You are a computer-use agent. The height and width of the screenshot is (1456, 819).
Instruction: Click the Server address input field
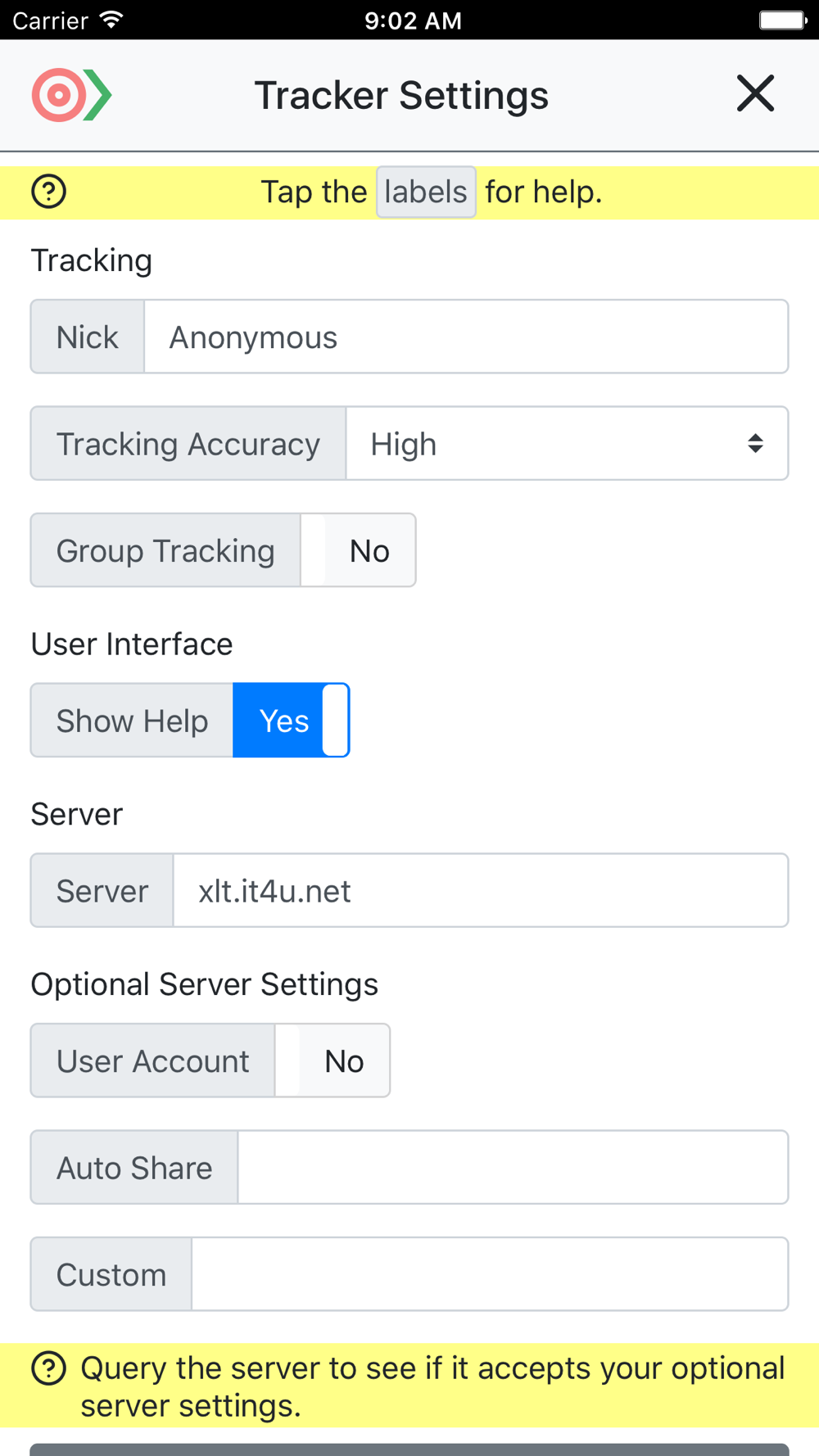coord(481,891)
